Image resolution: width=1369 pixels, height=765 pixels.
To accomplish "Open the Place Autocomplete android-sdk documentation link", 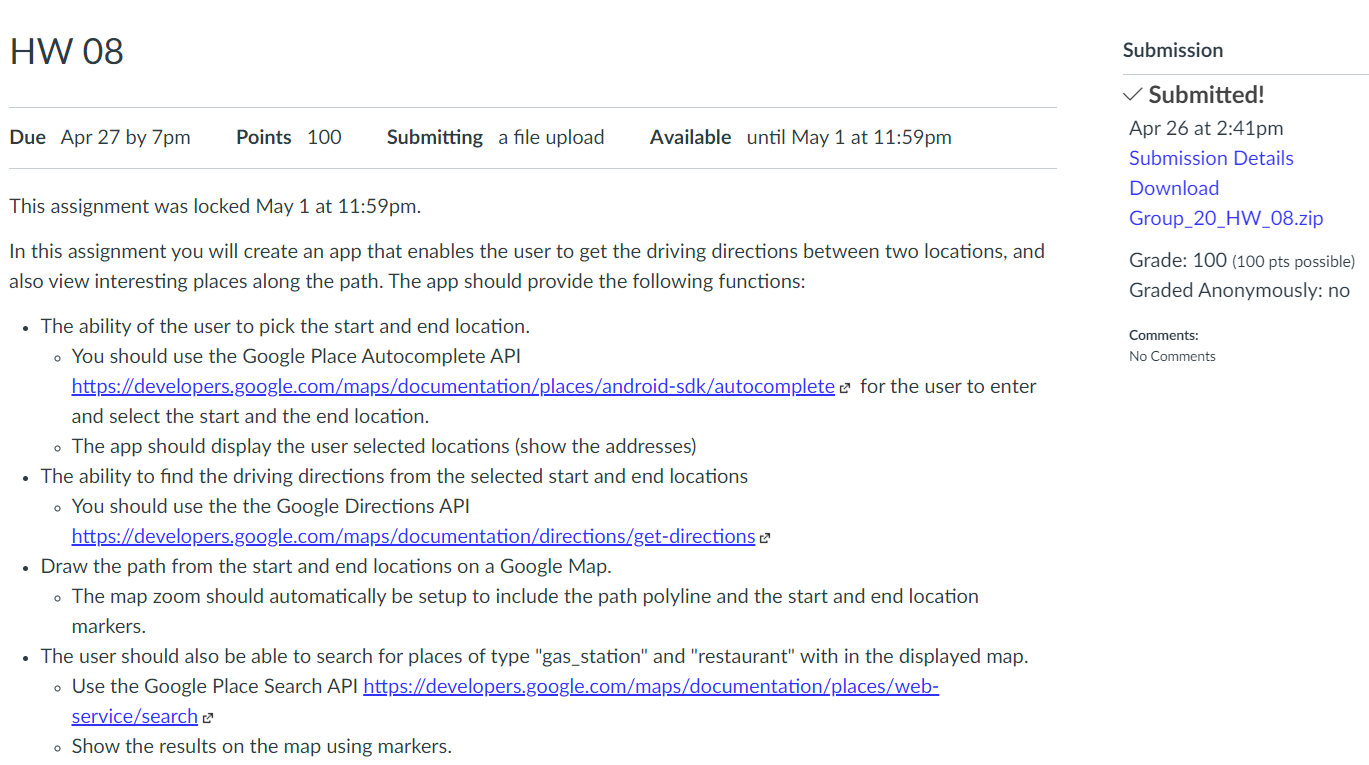I will (x=453, y=386).
